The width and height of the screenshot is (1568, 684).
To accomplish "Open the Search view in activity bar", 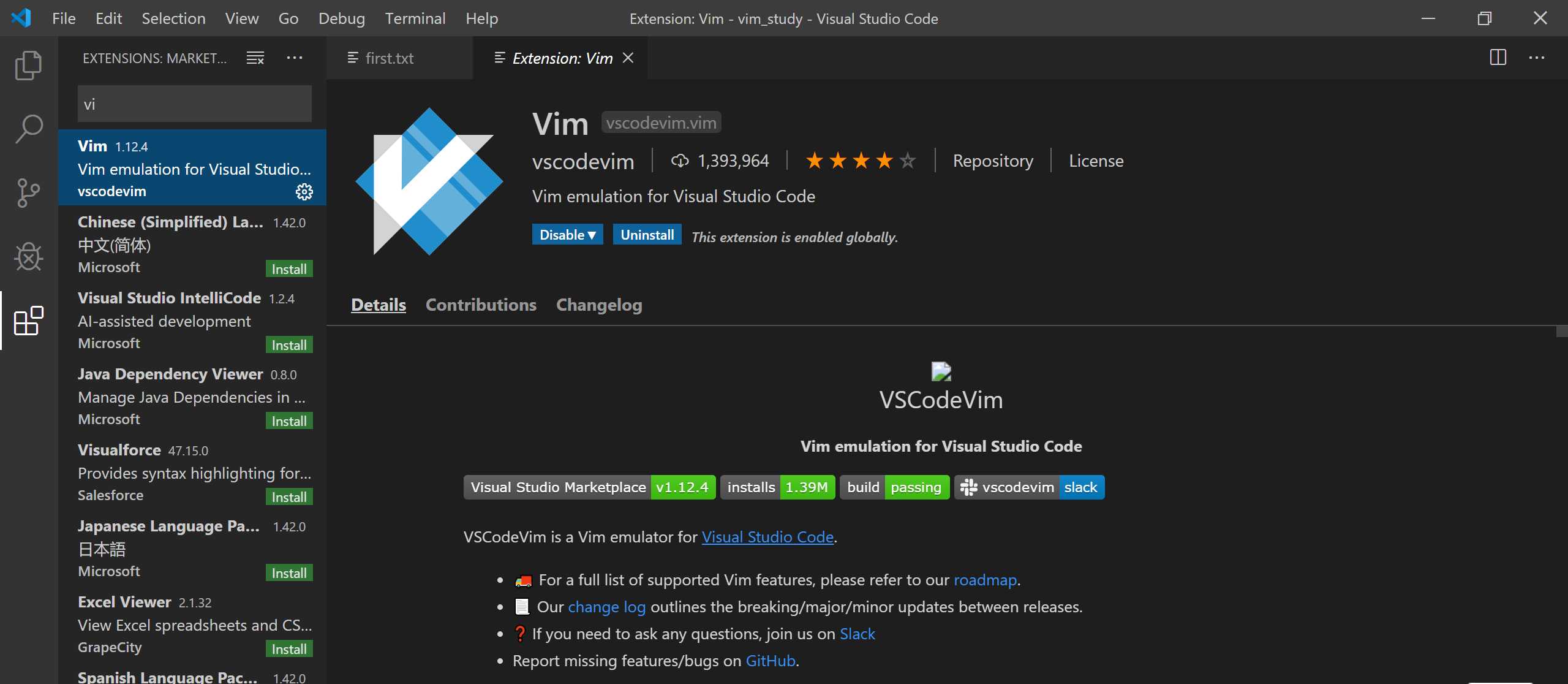I will [x=28, y=129].
